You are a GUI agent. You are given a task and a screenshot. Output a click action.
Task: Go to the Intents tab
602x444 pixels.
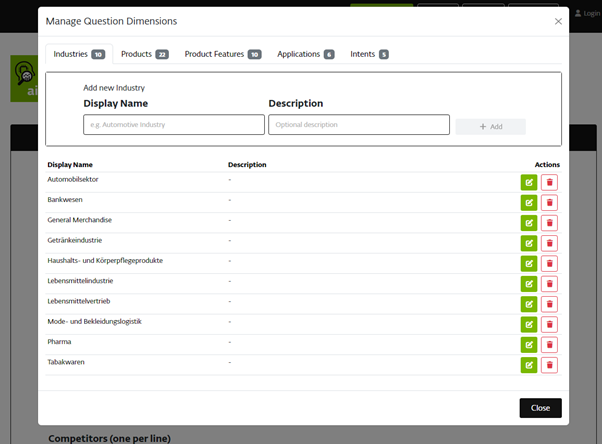369,54
